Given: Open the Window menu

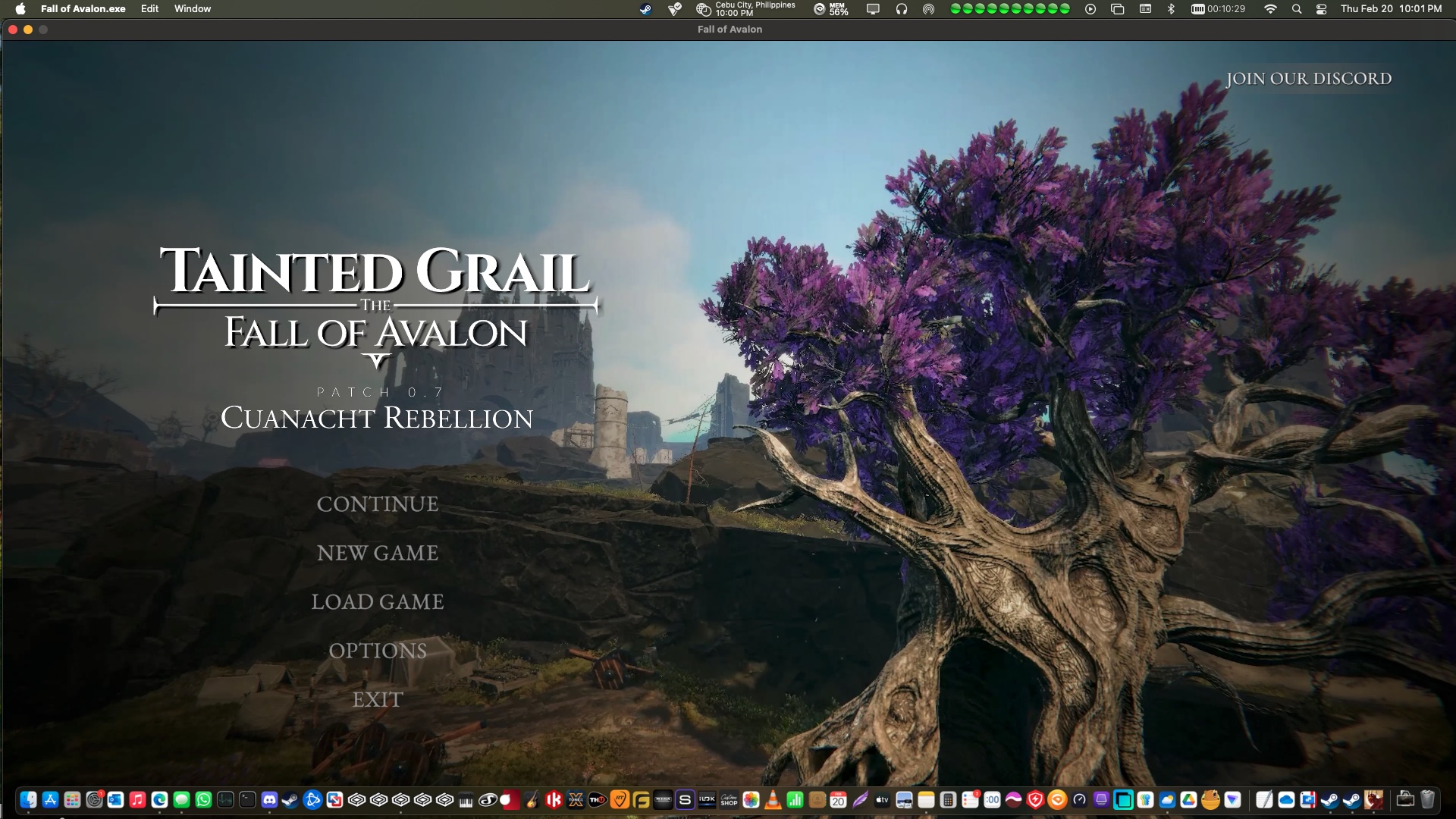Looking at the screenshot, I should tap(192, 8).
